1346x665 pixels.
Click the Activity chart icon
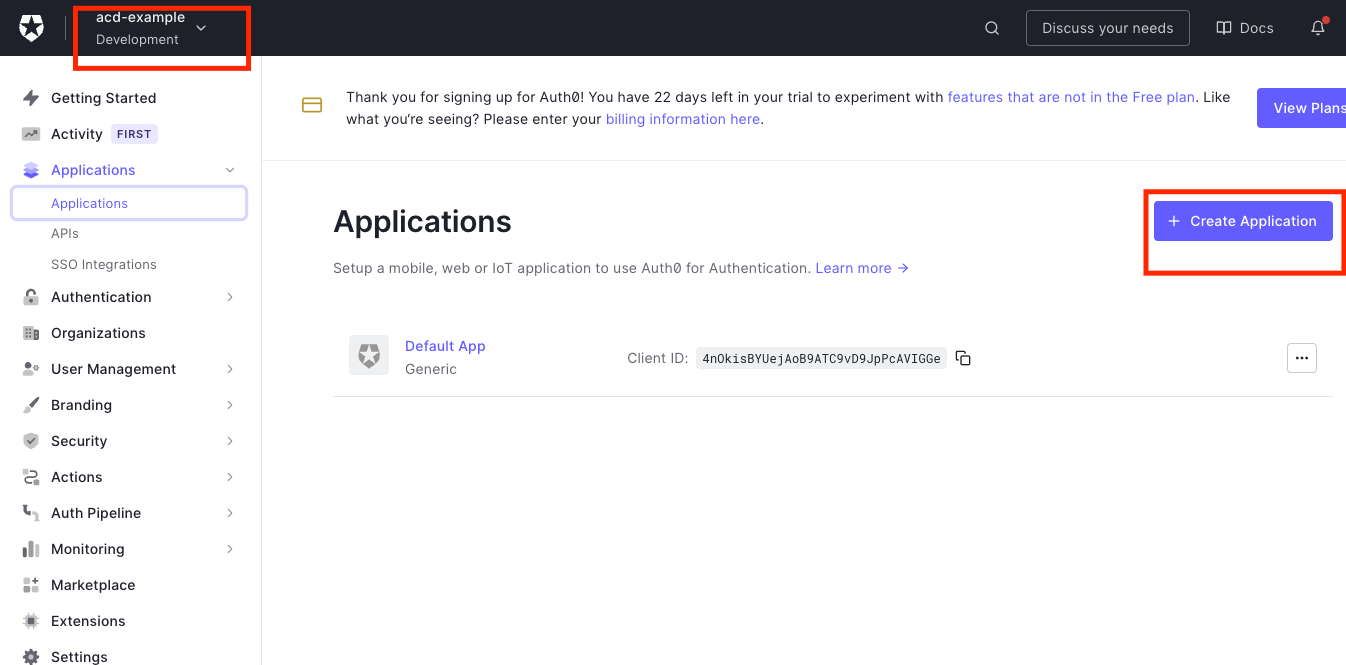coord(31,134)
